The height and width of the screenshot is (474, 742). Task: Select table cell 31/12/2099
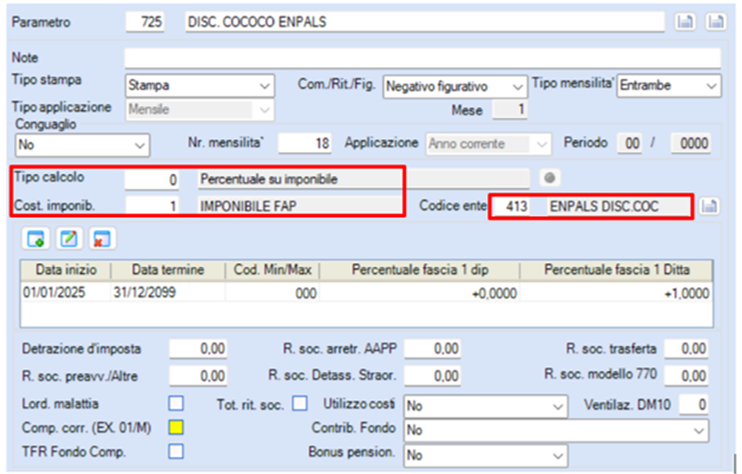click(168, 292)
